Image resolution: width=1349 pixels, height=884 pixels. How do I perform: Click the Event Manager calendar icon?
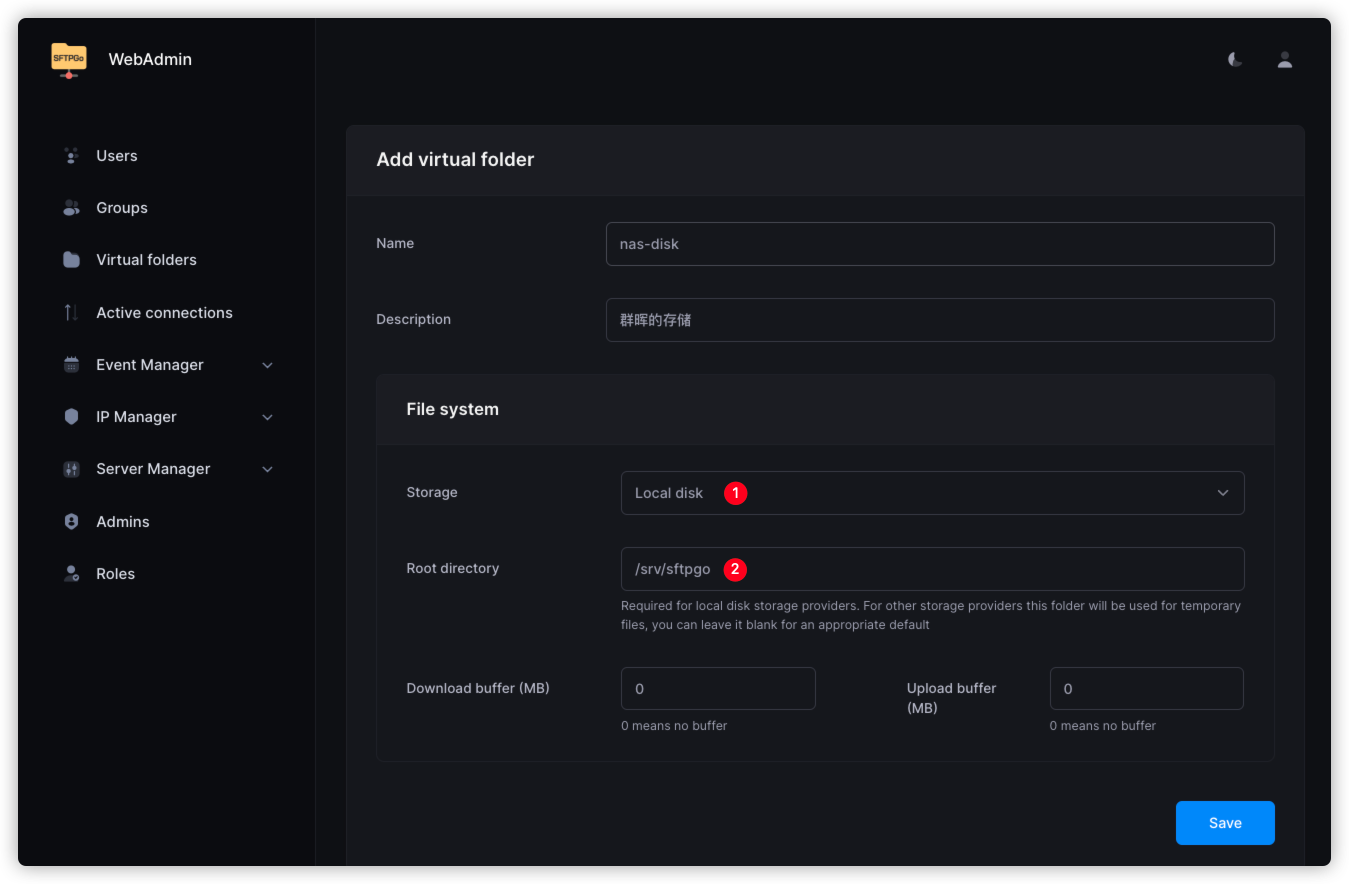[x=71, y=365]
